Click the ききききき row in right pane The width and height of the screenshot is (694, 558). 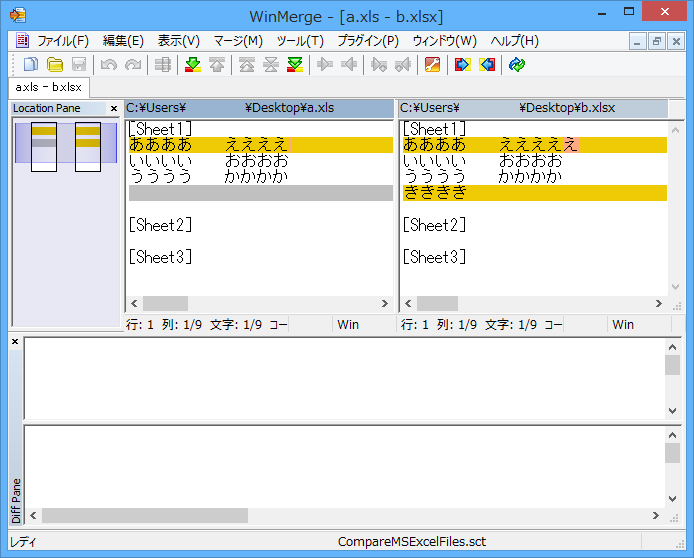pos(533,193)
